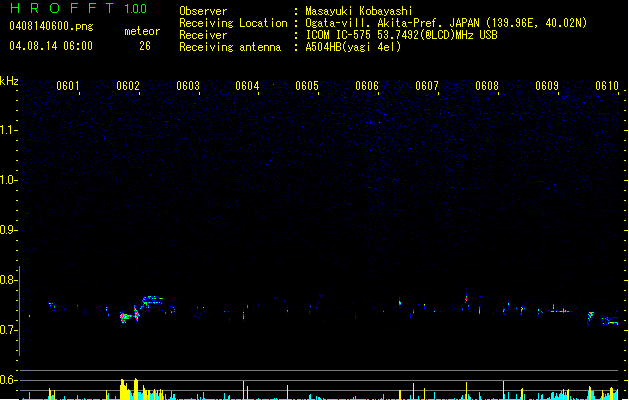
Task: Select the file name 0408140600.png
Action: (x=51, y=26)
